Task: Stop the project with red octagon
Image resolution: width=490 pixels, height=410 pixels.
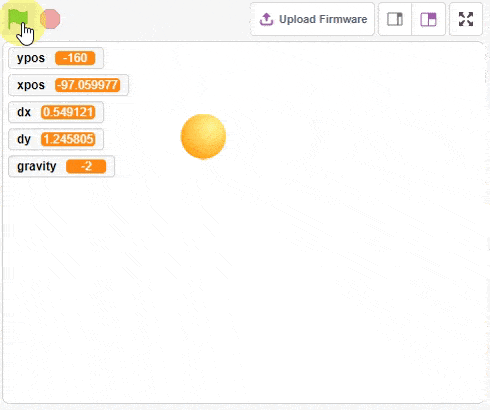Action: click(50, 19)
